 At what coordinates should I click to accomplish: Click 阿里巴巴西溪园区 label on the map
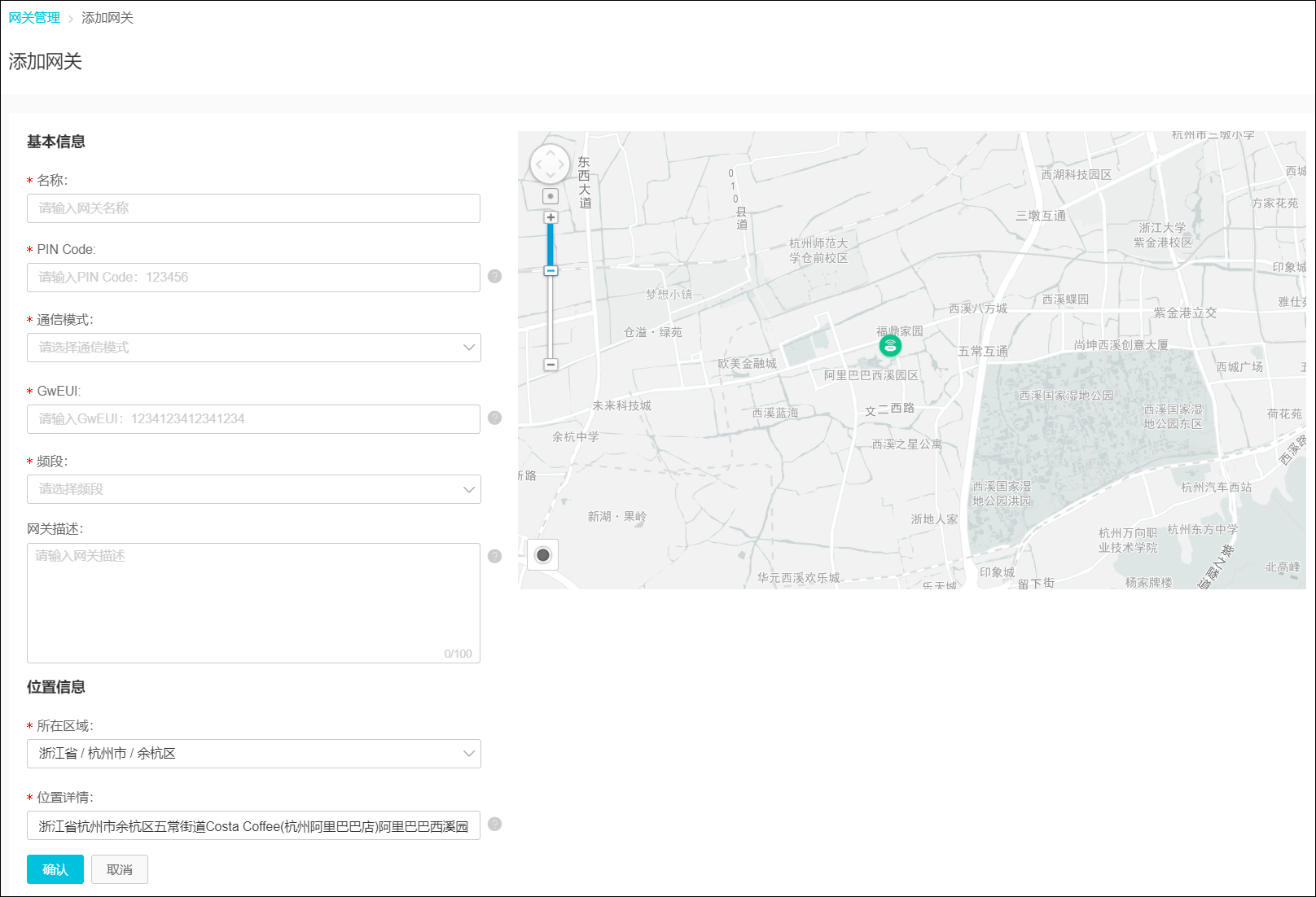pos(871,375)
